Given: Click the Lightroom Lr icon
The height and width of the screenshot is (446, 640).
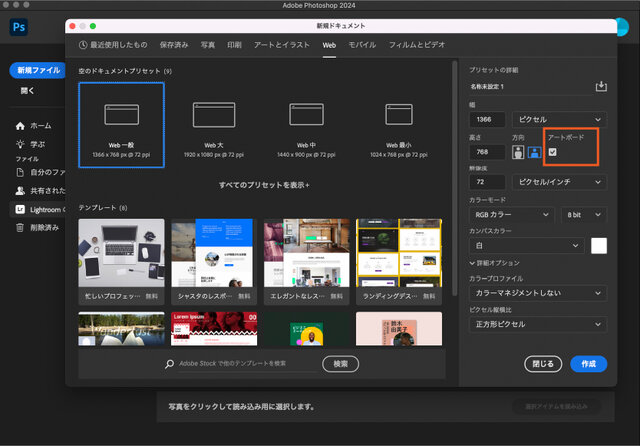Looking at the screenshot, I should [20, 209].
